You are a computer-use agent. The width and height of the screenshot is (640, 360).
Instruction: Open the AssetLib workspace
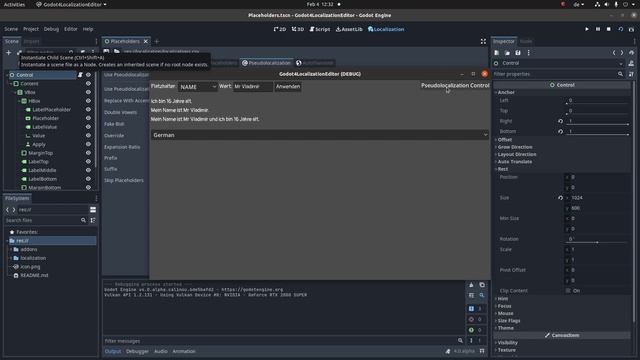coord(349,29)
